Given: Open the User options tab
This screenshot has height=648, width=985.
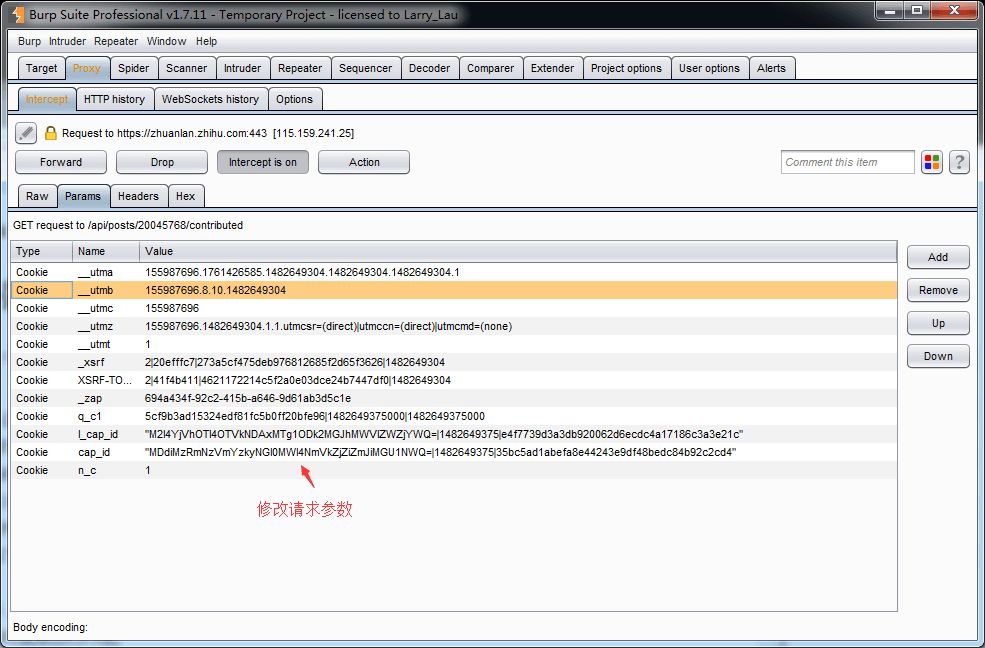Looking at the screenshot, I should pos(709,68).
